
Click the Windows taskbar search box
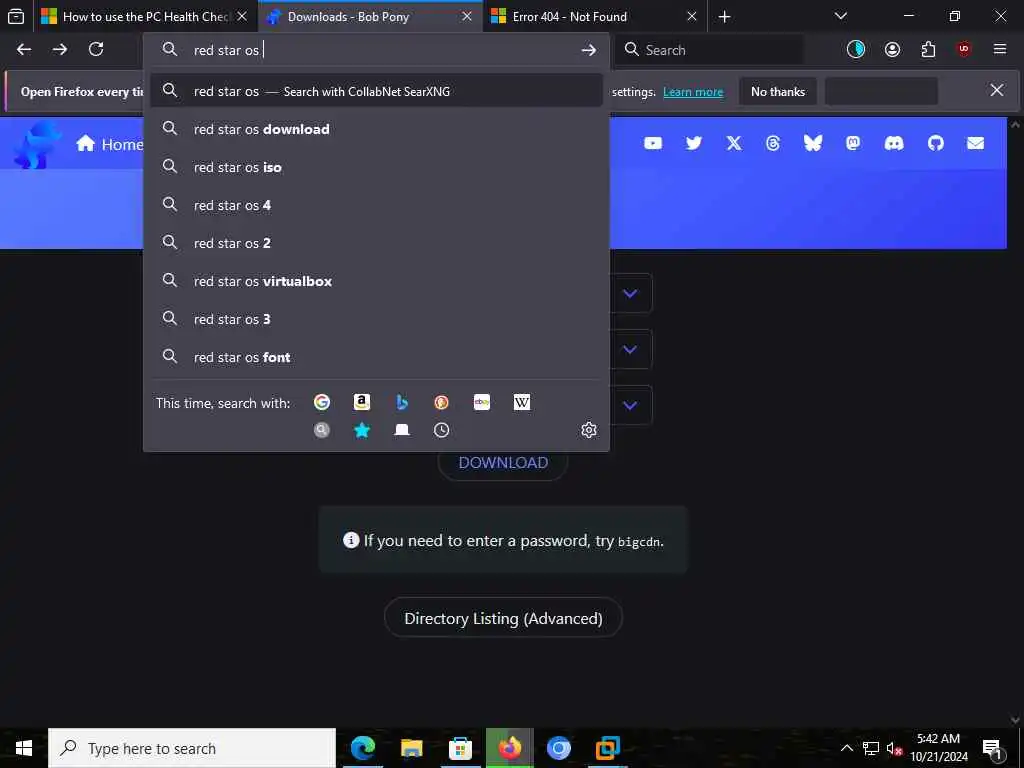tap(192, 748)
